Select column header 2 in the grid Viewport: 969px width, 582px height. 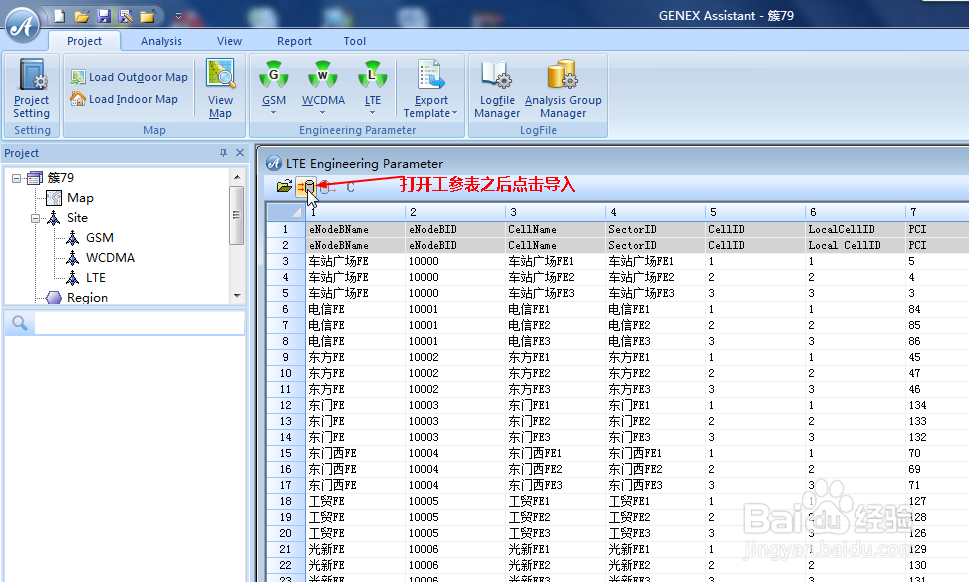(x=455, y=212)
